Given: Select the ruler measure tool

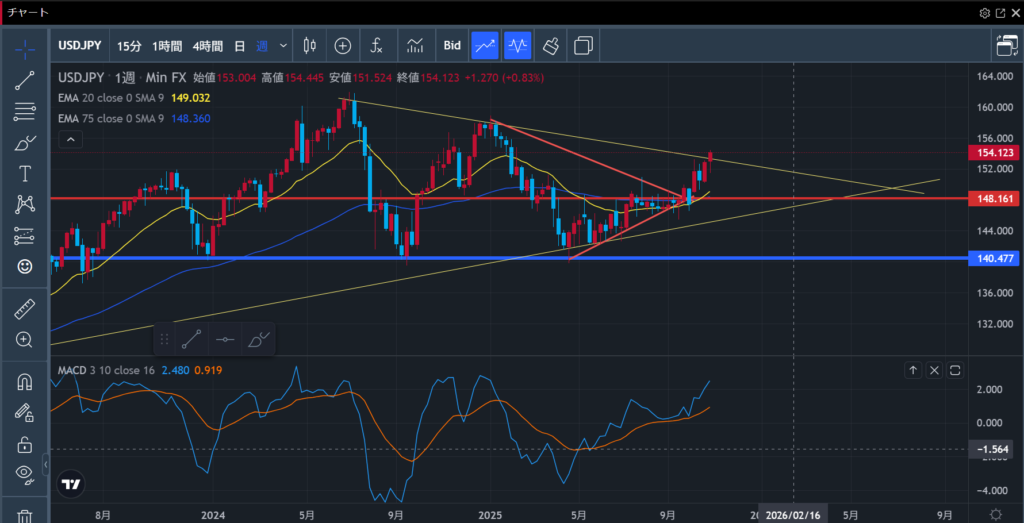Looking at the screenshot, I should pos(25,309).
